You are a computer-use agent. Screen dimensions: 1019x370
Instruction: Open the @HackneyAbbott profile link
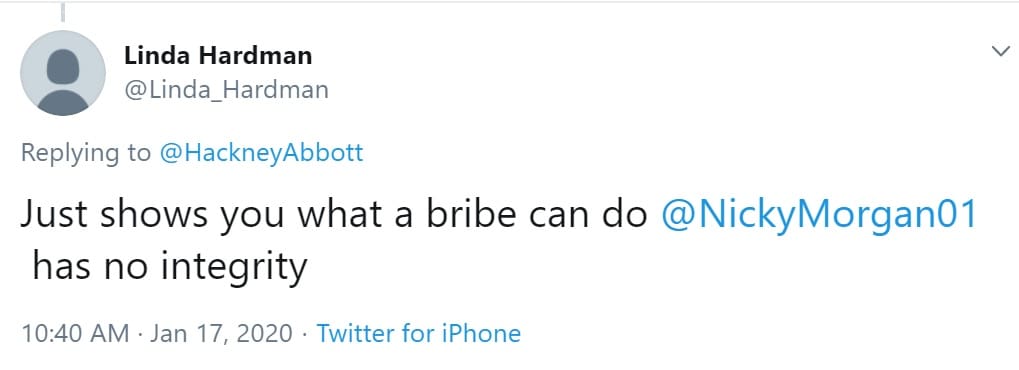[x=261, y=153]
